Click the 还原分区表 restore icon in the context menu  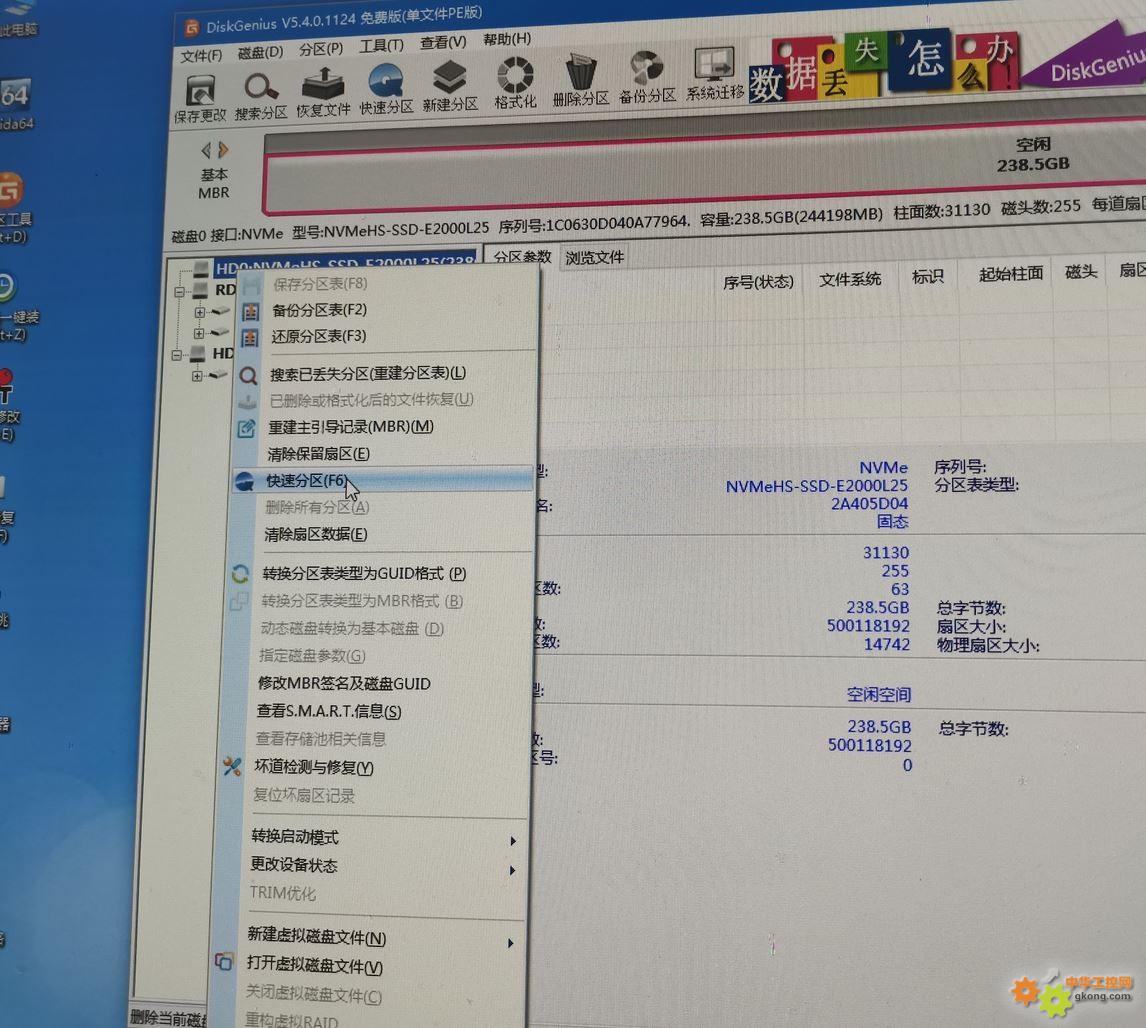click(x=250, y=338)
